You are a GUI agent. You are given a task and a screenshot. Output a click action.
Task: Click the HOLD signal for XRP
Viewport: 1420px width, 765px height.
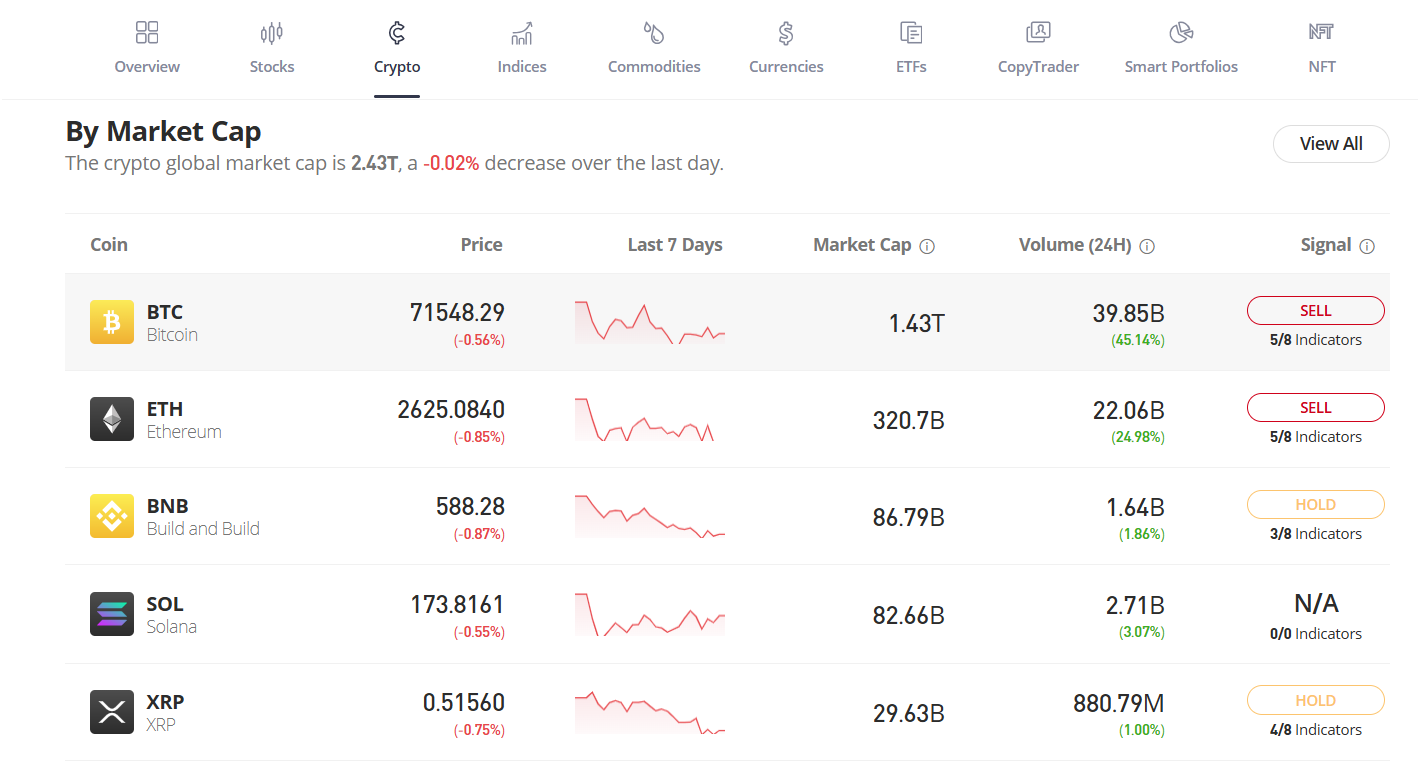click(x=1316, y=701)
